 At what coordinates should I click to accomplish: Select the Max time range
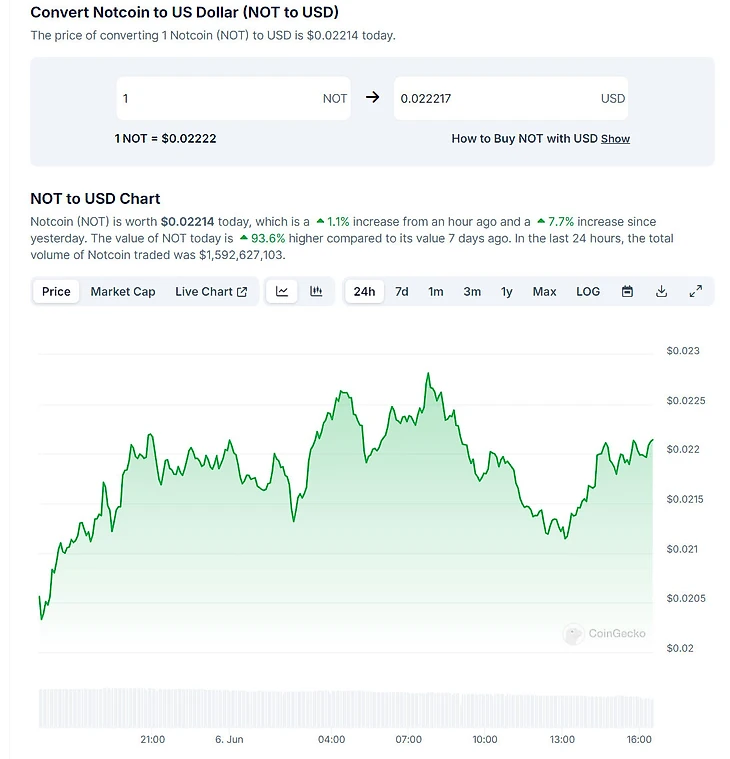544,291
